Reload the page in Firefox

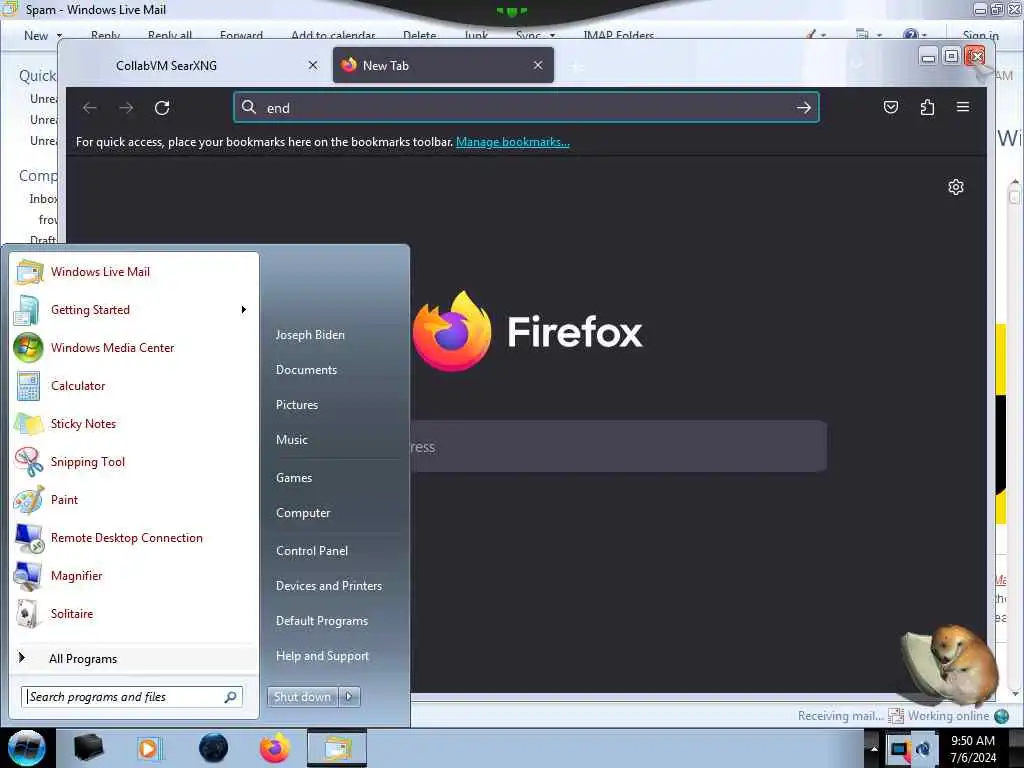tap(162, 108)
